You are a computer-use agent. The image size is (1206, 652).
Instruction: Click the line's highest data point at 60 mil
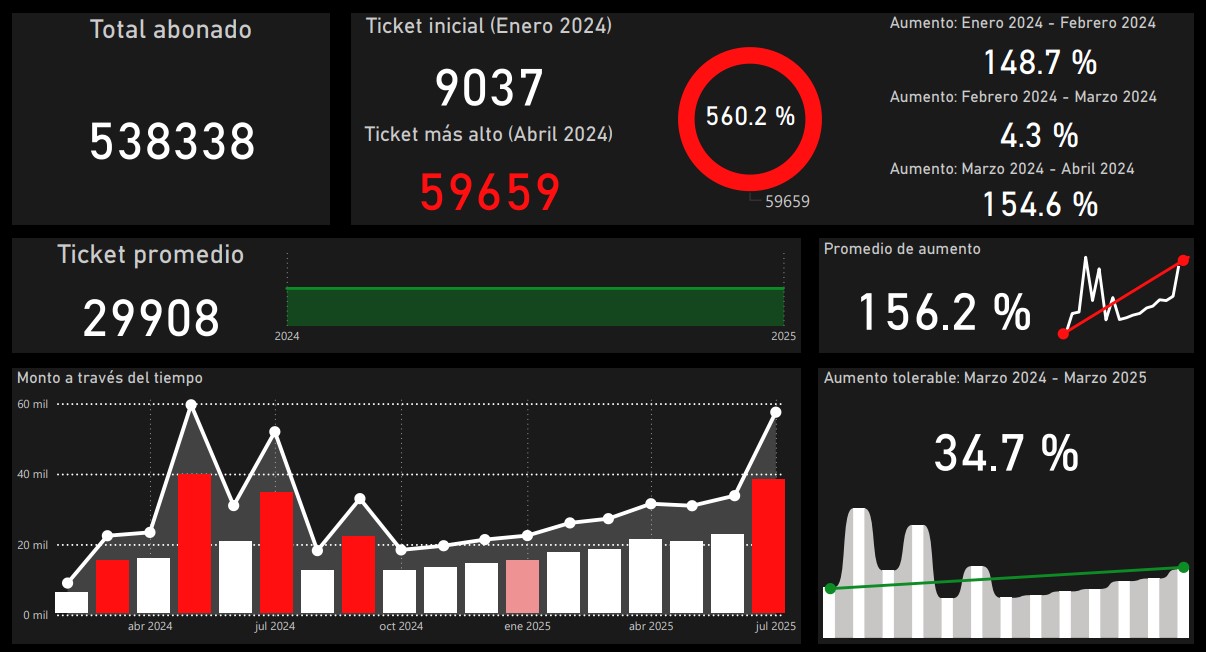pos(191,405)
